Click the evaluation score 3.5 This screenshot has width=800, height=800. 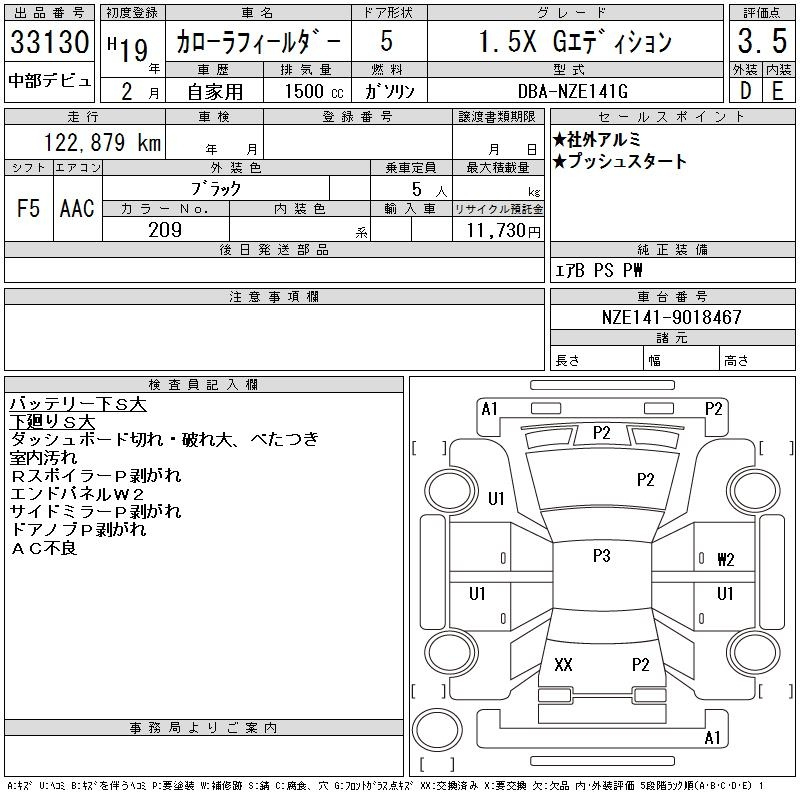click(762, 42)
